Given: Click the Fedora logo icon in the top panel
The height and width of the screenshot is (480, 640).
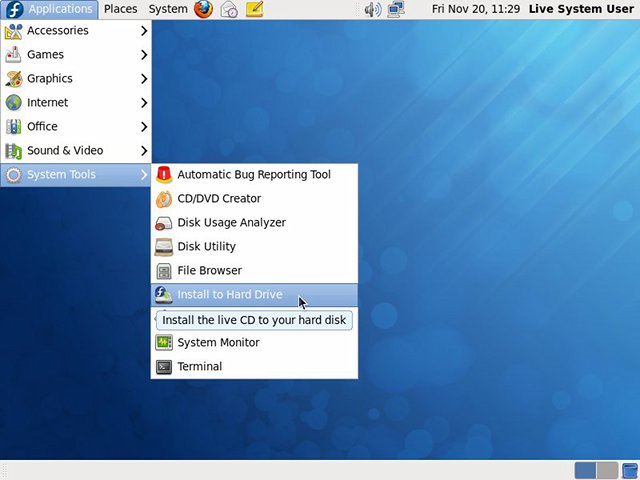Looking at the screenshot, I should pyautogui.click(x=14, y=9).
